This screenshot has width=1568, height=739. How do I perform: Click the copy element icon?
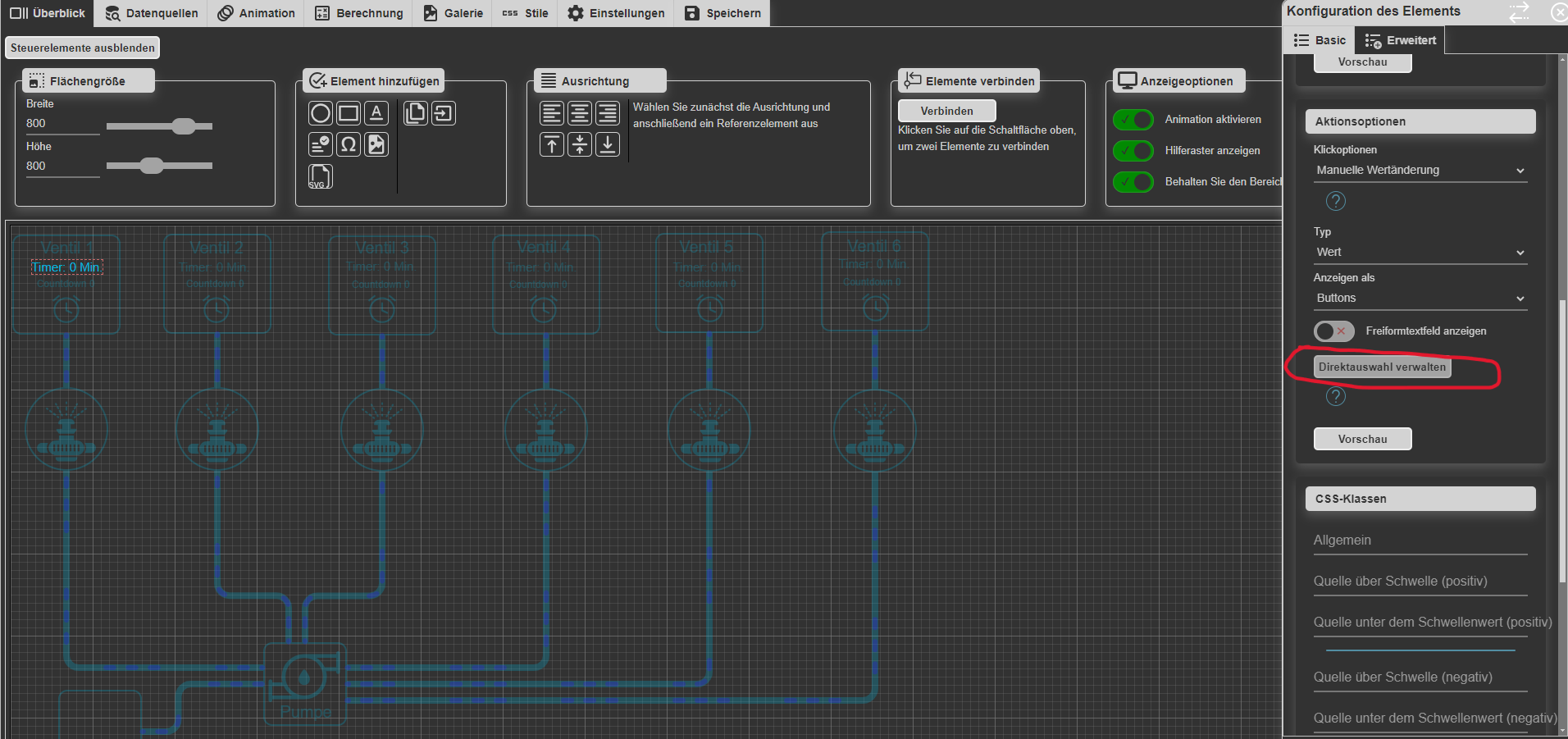[416, 113]
